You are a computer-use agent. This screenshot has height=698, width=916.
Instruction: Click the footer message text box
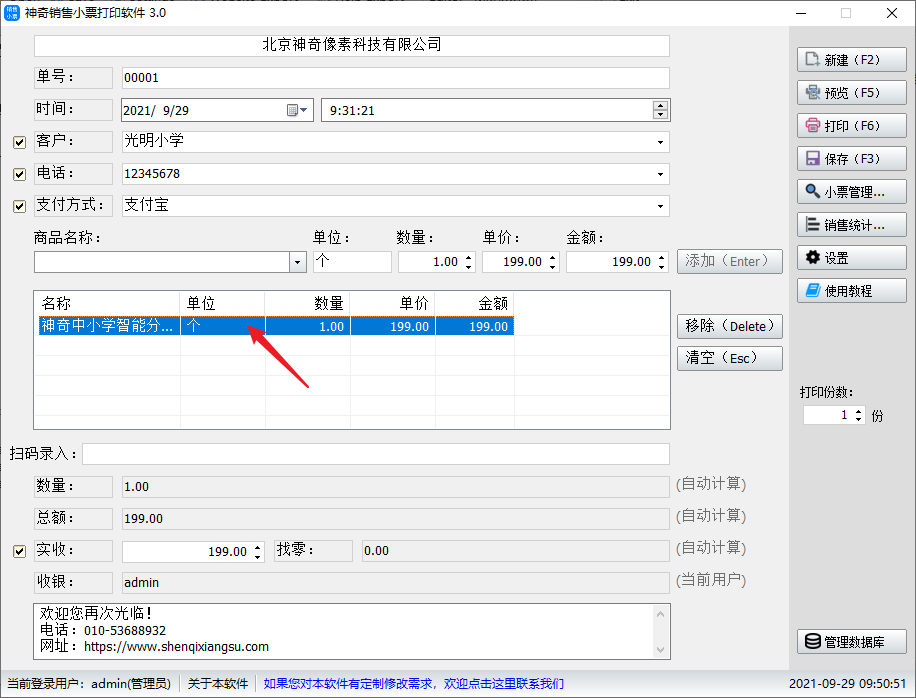coord(352,631)
